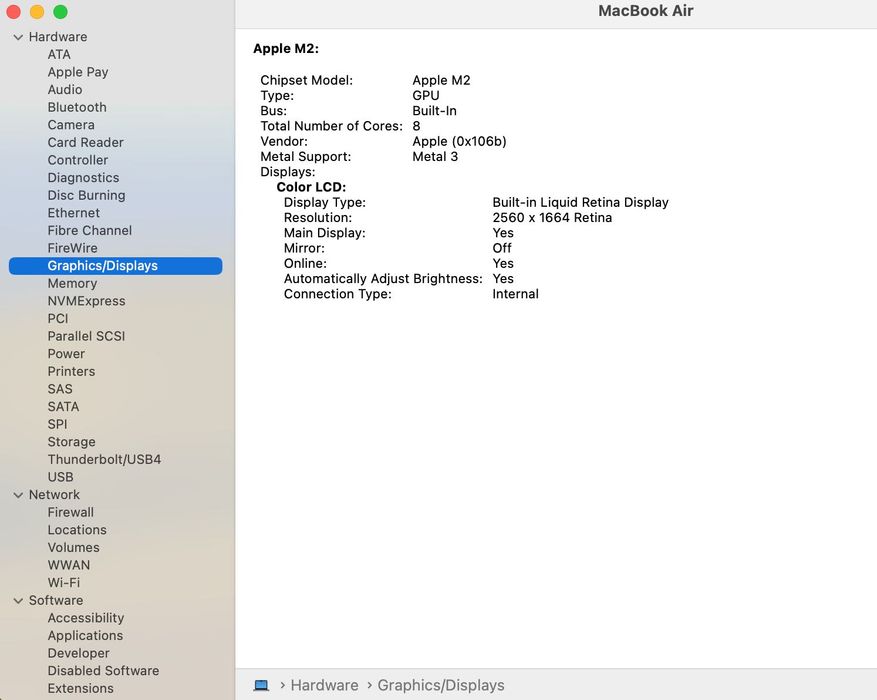877x700 pixels.
Task: Select WWAN in the sidebar
Action: (x=68, y=565)
